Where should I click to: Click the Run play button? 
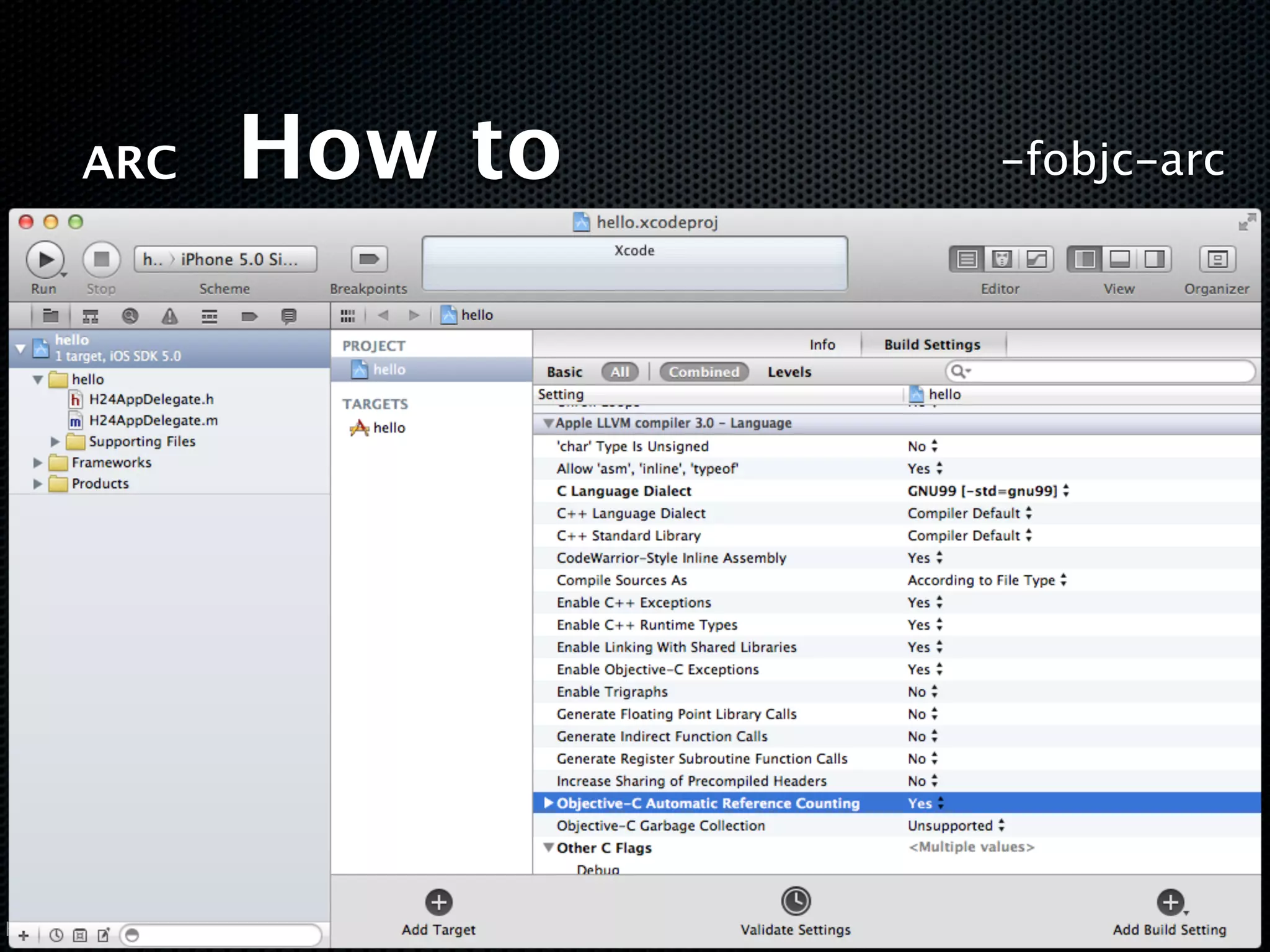45,259
